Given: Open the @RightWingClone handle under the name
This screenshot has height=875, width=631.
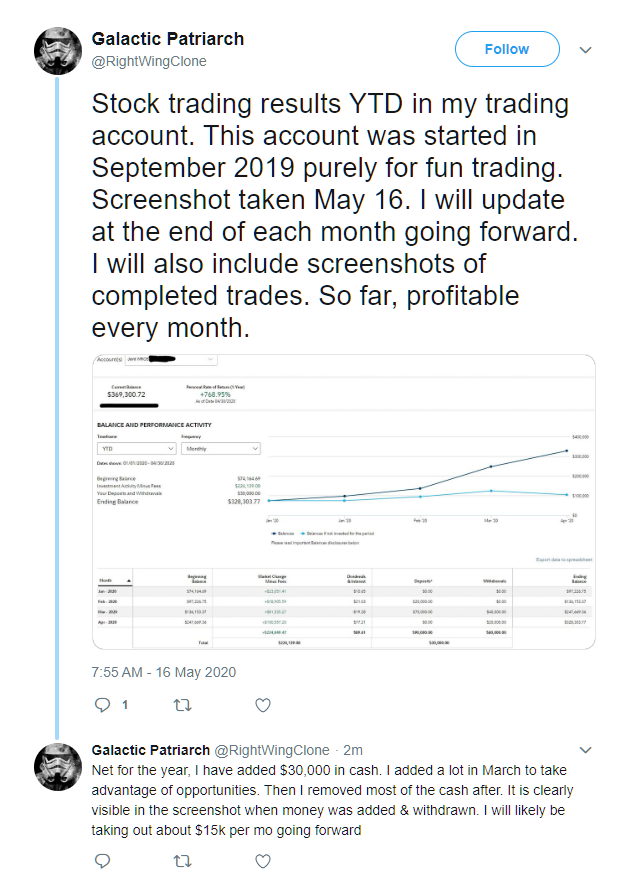Looking at the screenshot, I should [149, 61].
